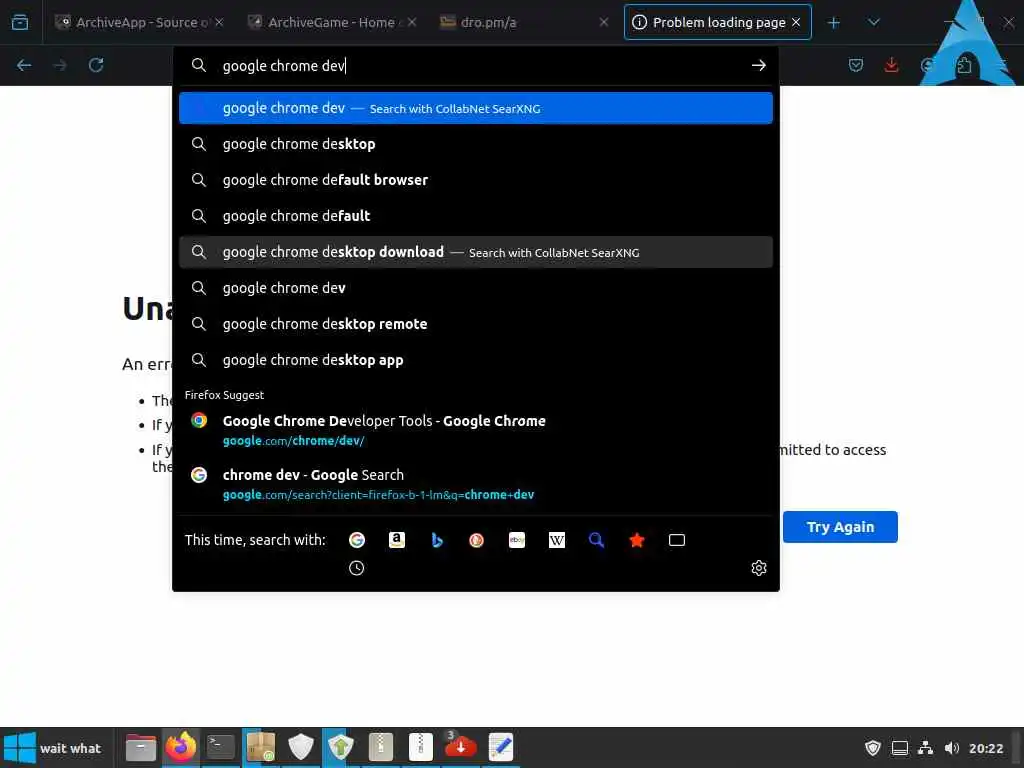
Task: Search this time with Wikipedia
Action: click(557, 540)
